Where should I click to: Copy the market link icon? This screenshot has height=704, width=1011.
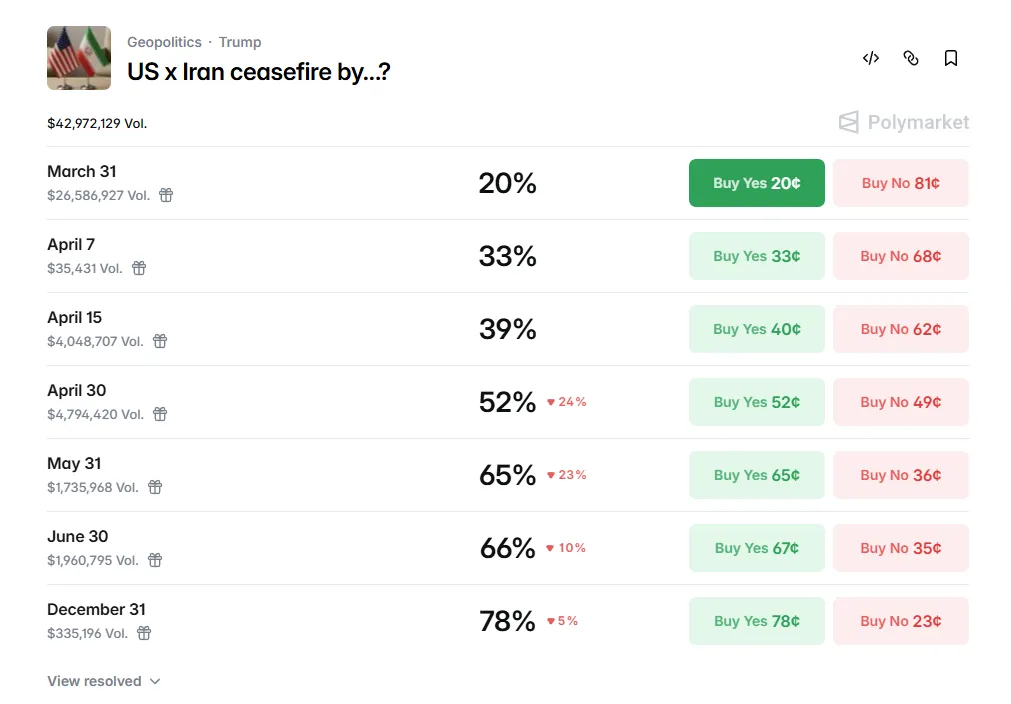point(911,58)
